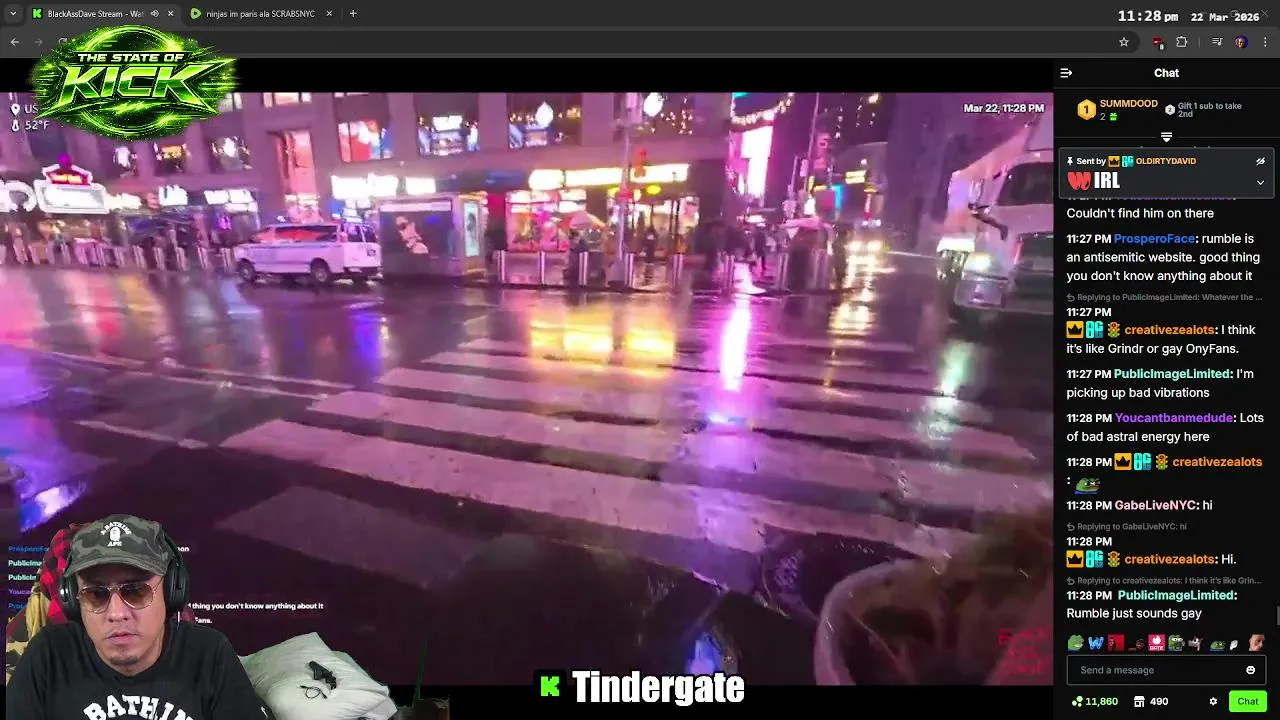
Task: Open Youcantbanmedude's username in chat
Action: pyautogui.click(x=1174, y=418)
